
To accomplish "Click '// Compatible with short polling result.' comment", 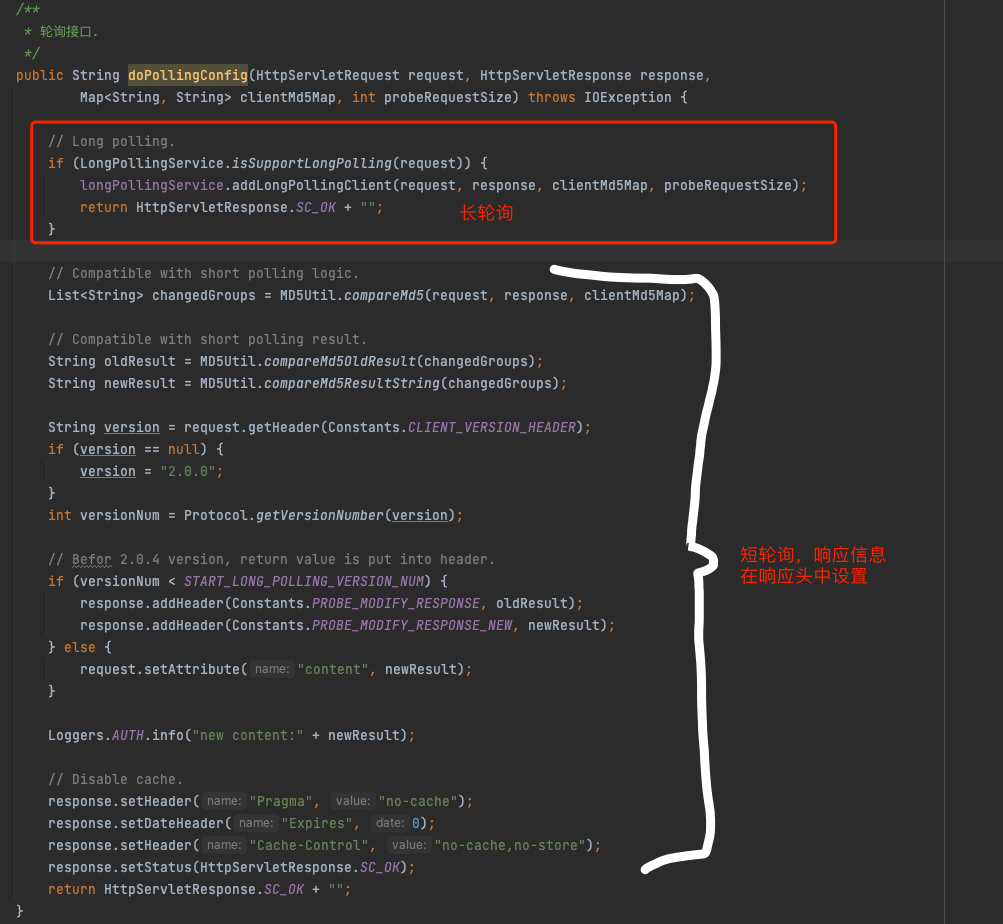I will [207, 339].
